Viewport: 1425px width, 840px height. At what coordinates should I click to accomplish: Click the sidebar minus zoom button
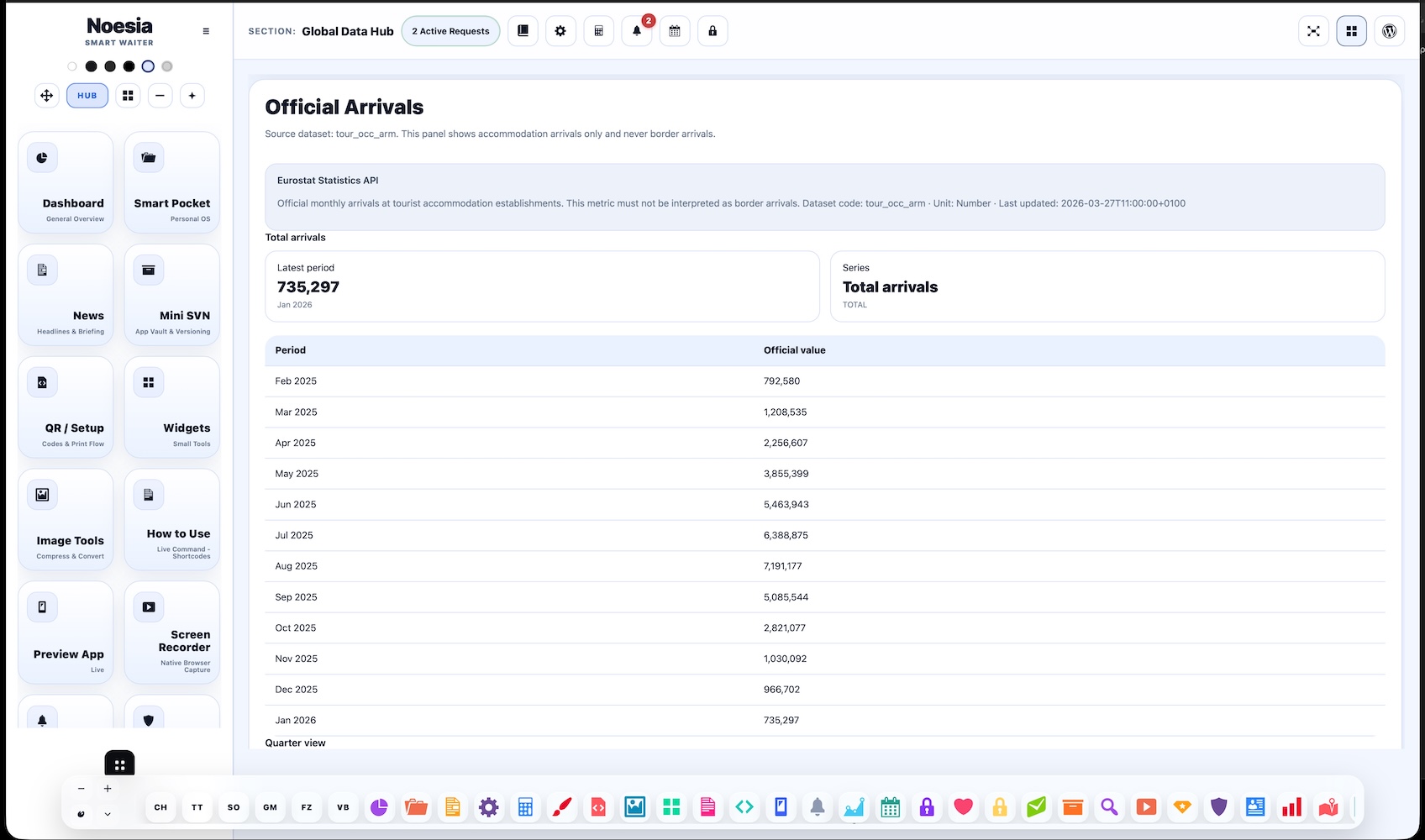click(x=160, y=96)
